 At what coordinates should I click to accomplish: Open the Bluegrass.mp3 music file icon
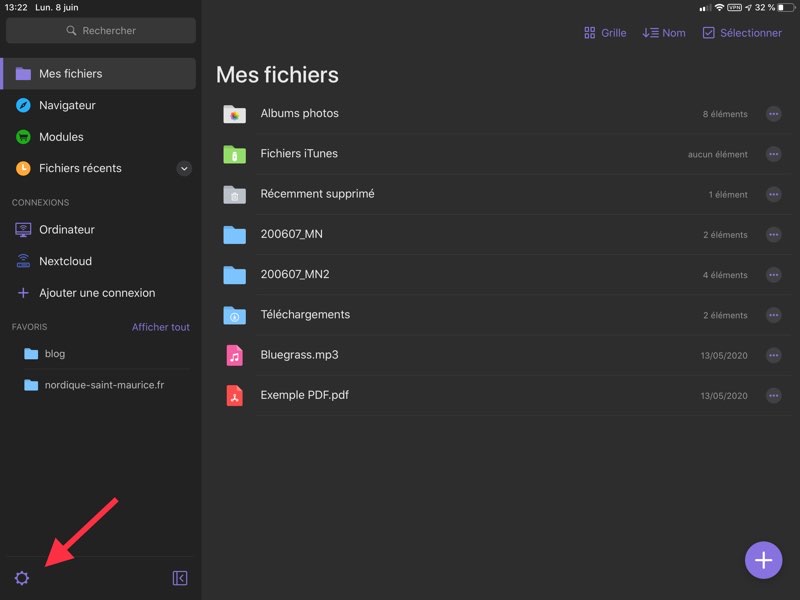click(234, 355)
